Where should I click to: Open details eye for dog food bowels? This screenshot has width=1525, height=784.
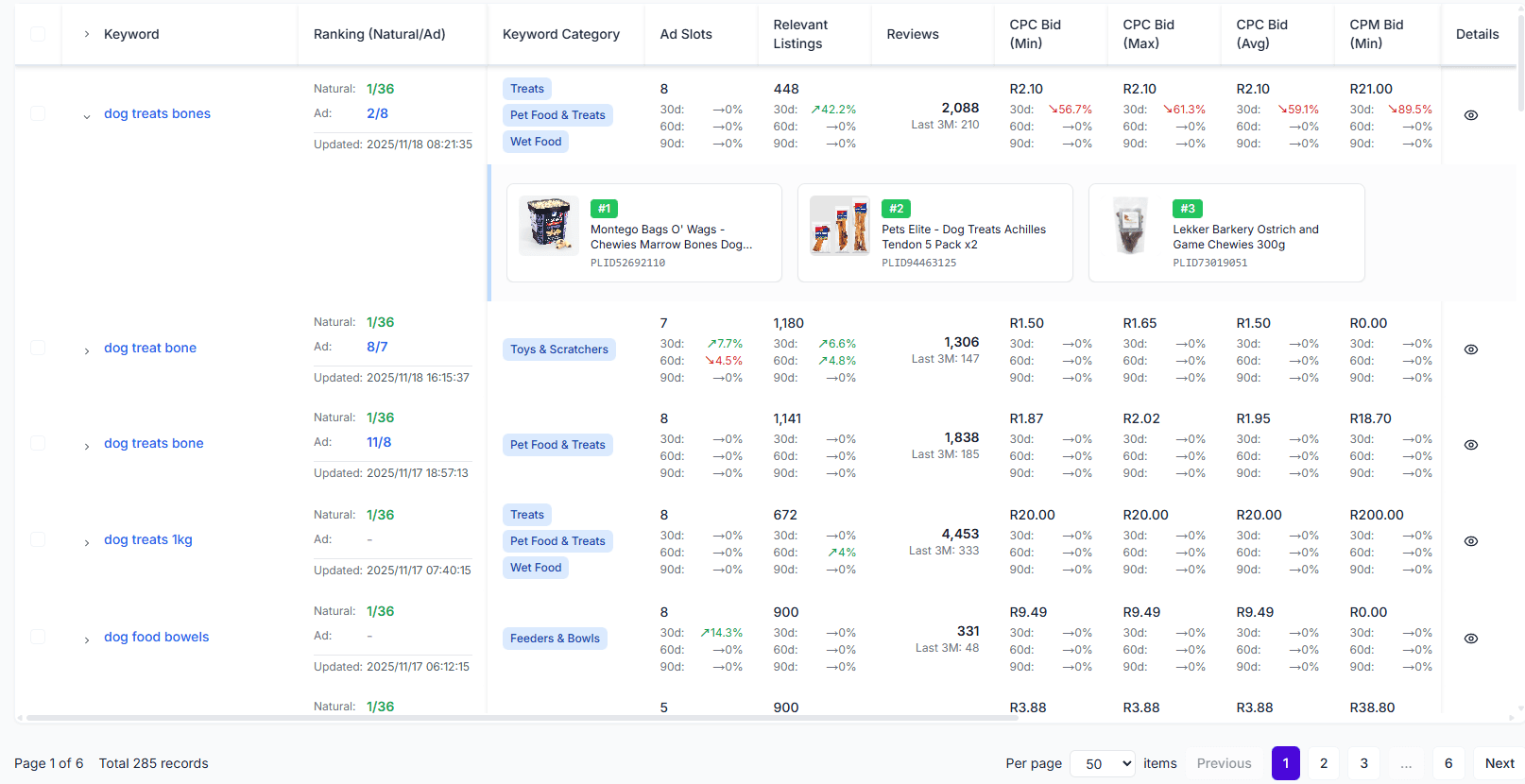click(1470, 639)
